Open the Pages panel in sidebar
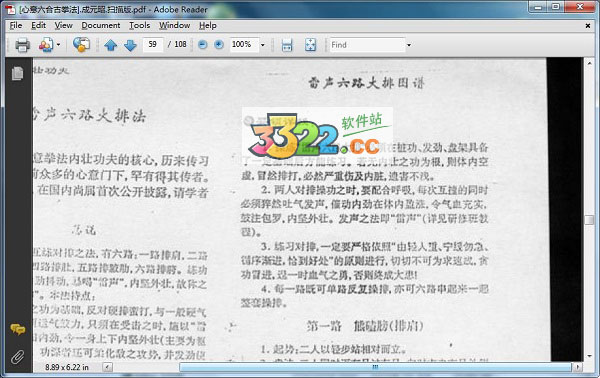The height and width of the screenshot is (378, 600). [17, 73]
